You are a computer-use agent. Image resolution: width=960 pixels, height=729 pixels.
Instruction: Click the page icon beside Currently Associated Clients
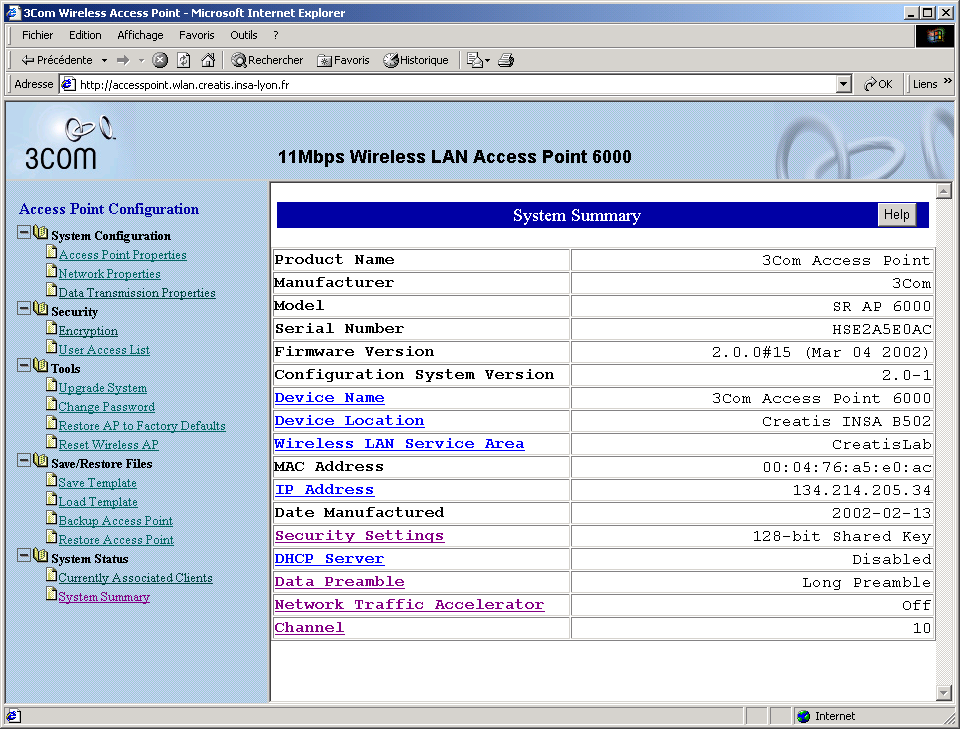pos(52,574)
